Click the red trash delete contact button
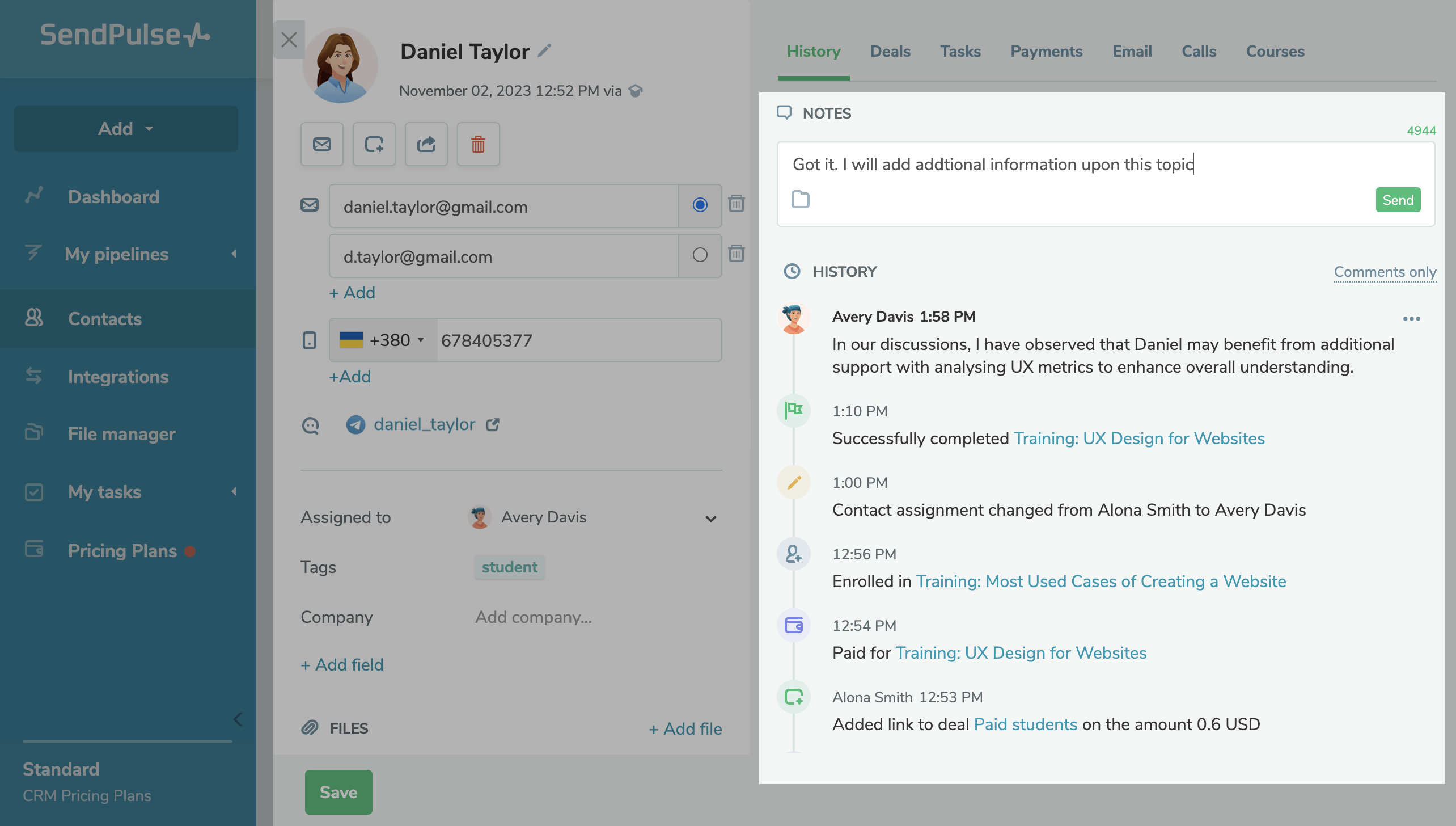The width and height of the screenshot is (1456, 826). coord(478,144)
